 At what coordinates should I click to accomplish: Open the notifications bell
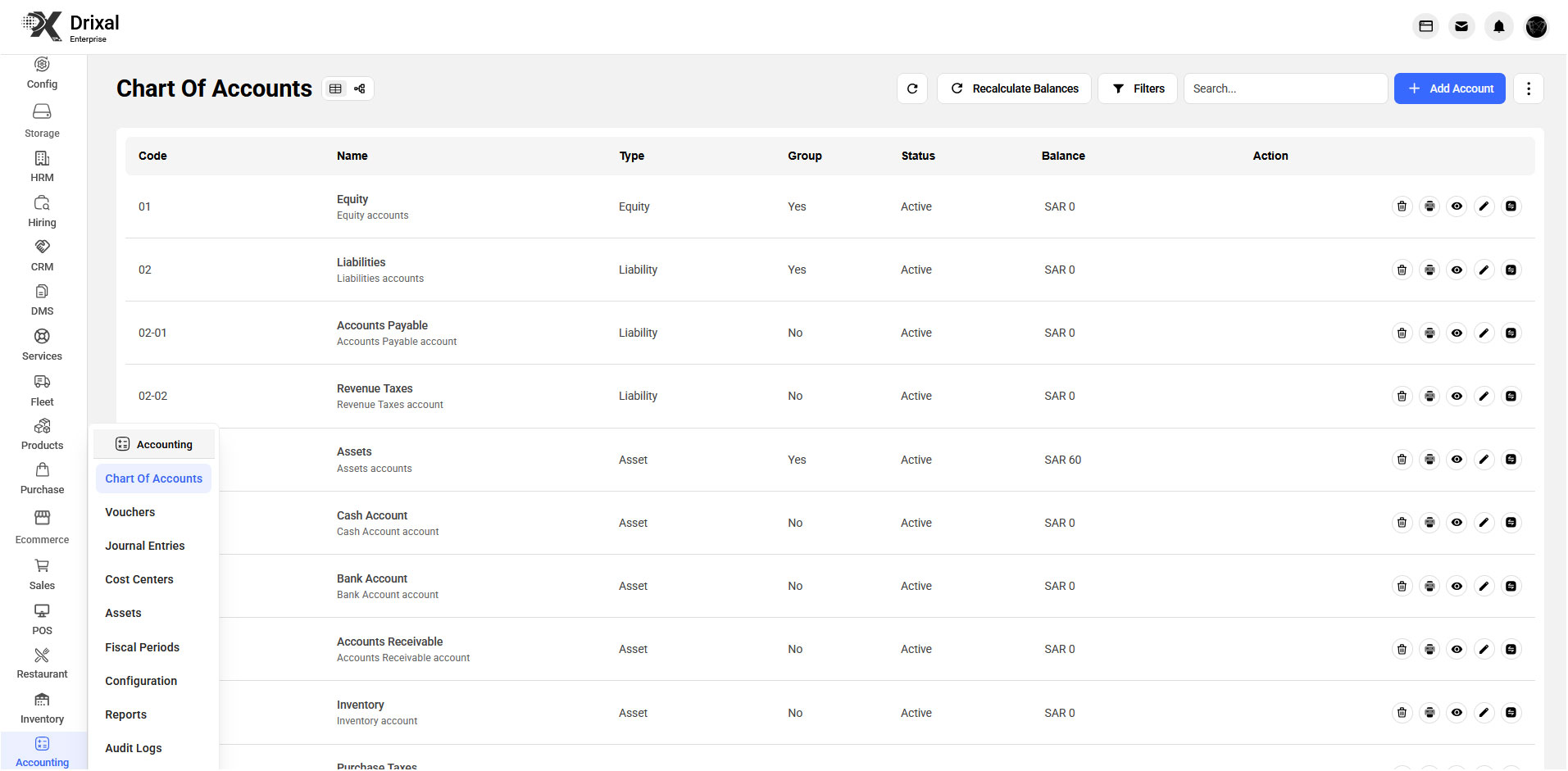(x=1498, y=26)
